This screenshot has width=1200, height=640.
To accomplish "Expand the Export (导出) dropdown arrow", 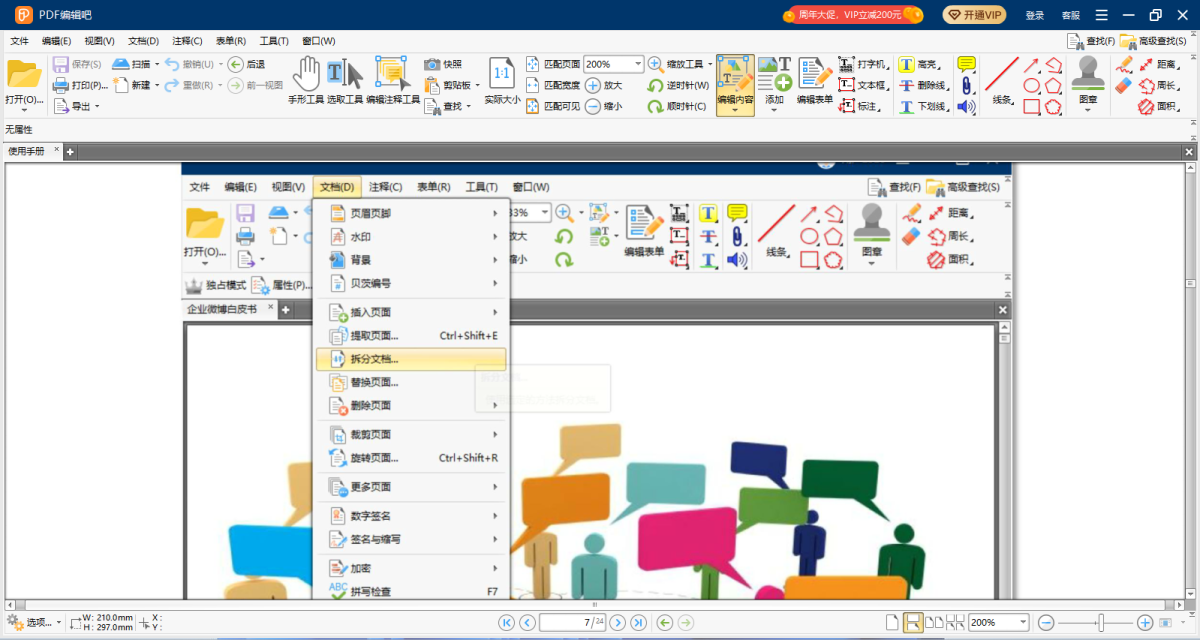I will tap(97, 106).
